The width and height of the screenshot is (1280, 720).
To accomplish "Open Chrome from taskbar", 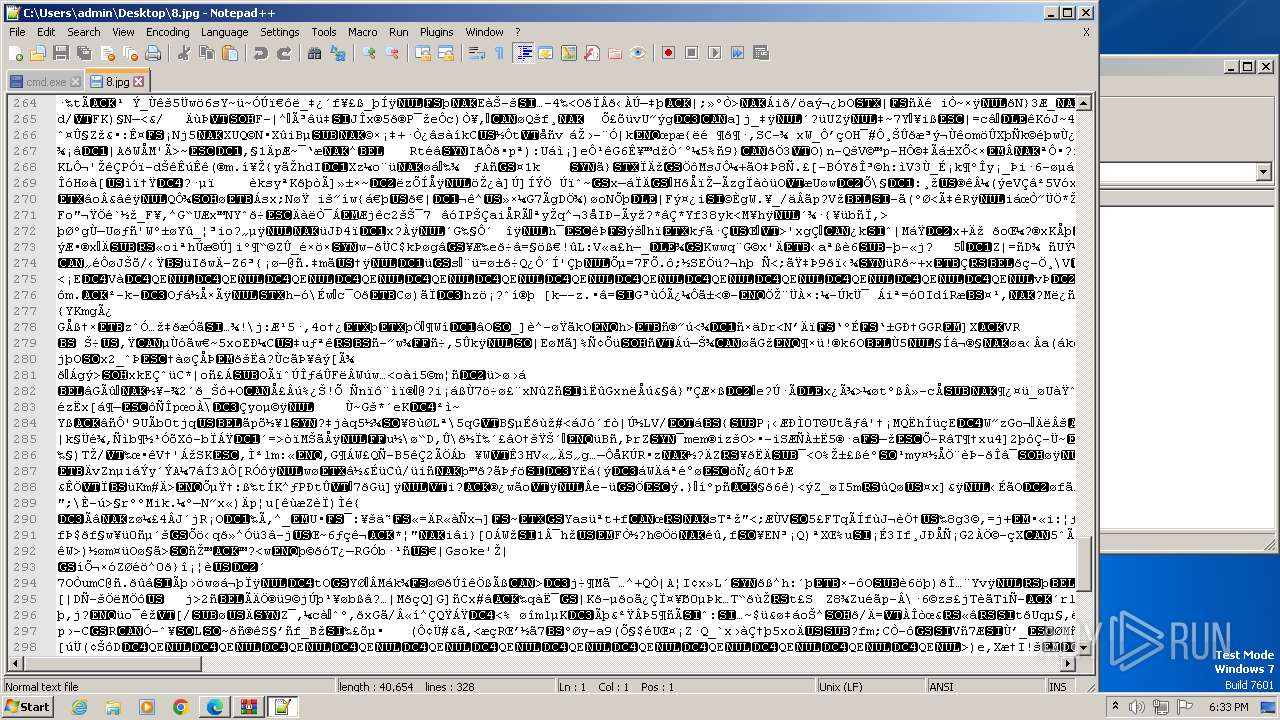I will [181, 707].
